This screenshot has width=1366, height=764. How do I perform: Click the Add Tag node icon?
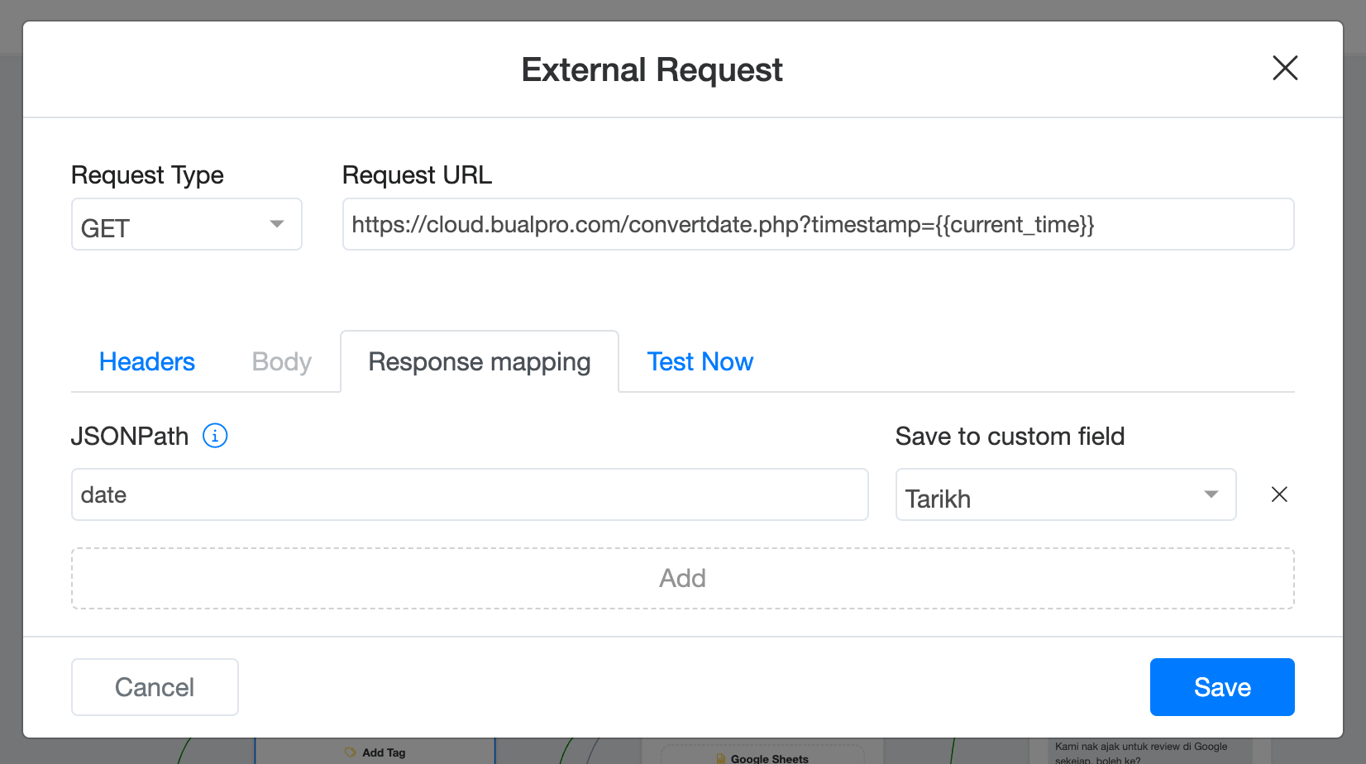[350, 752]
